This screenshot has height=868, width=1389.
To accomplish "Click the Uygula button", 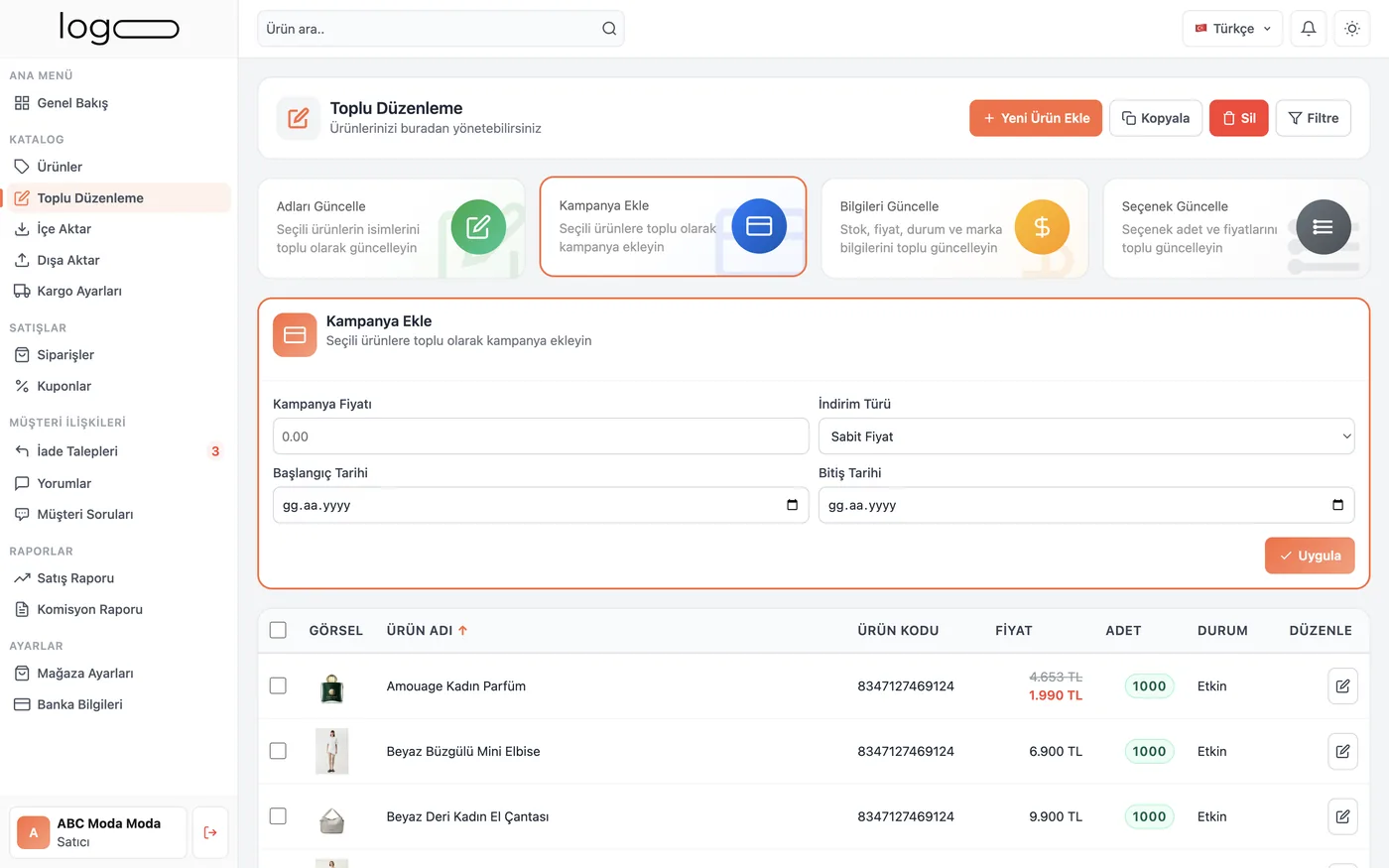I will click(1310, 556).
